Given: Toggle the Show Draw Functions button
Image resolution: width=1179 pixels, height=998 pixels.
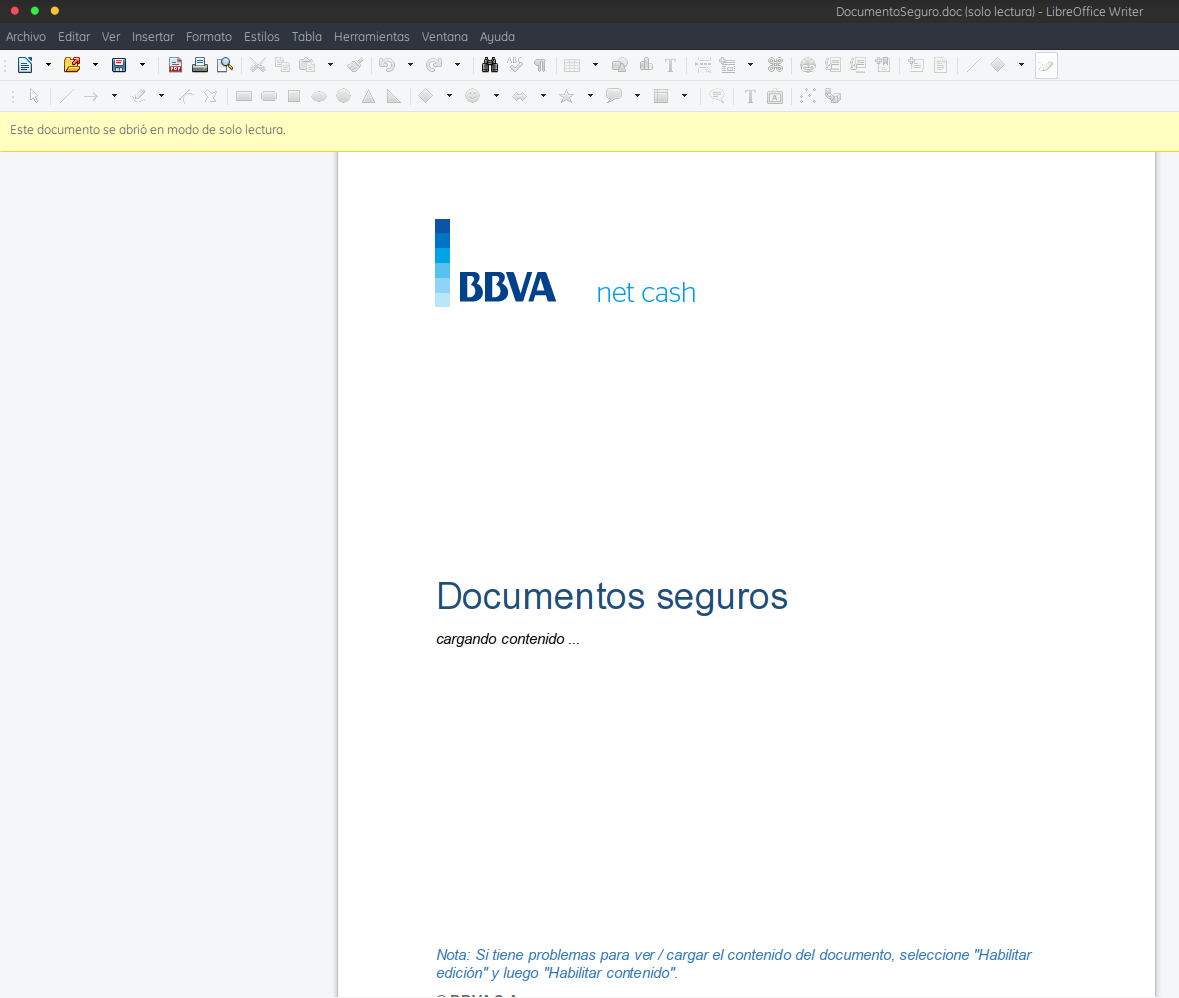Looking at the screenshot, I should point(1046,65).
